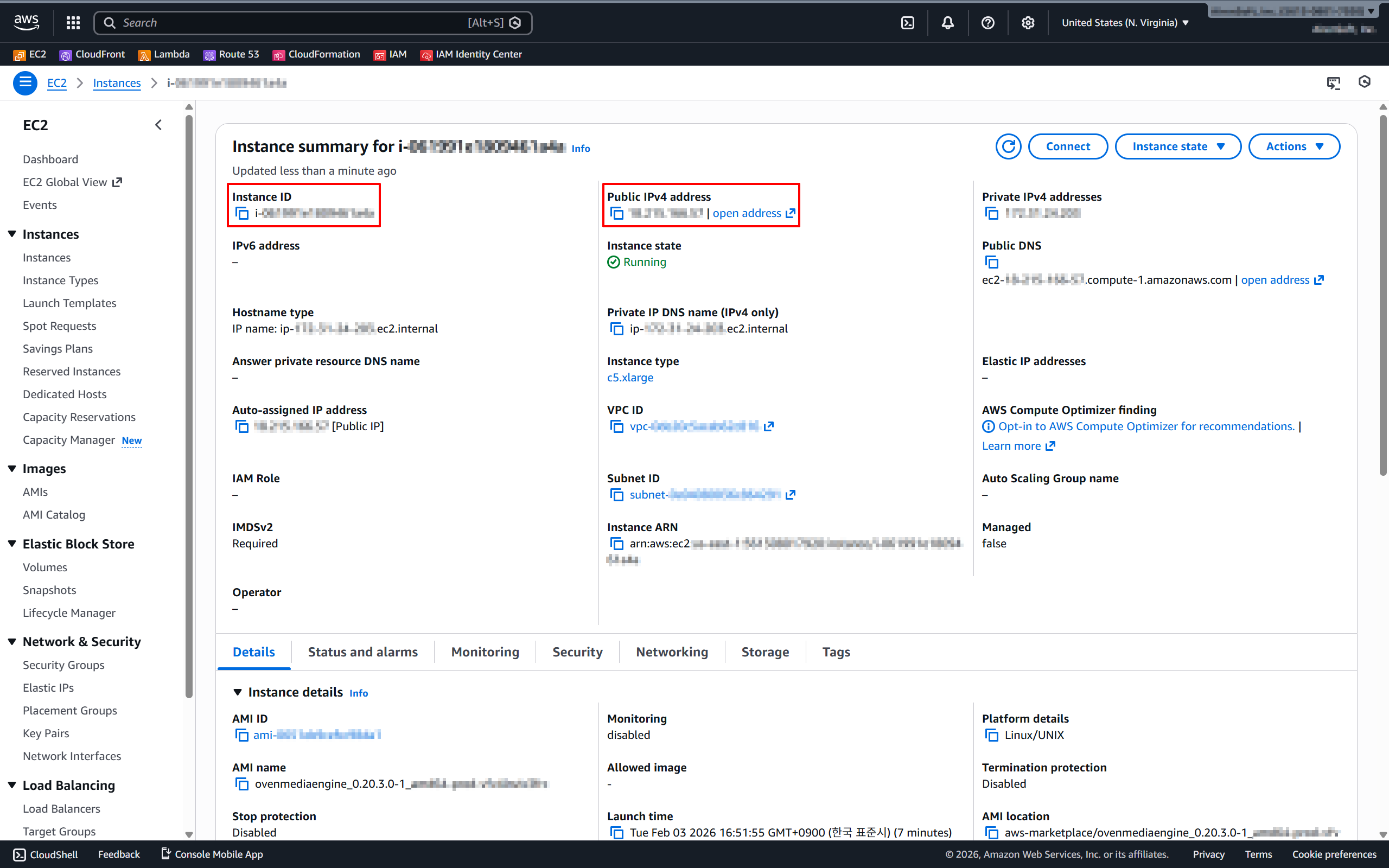The image size is (1389, 868).
Task: Open the help question mark icon
Action: pyautogui.click(x=987, y=23)
